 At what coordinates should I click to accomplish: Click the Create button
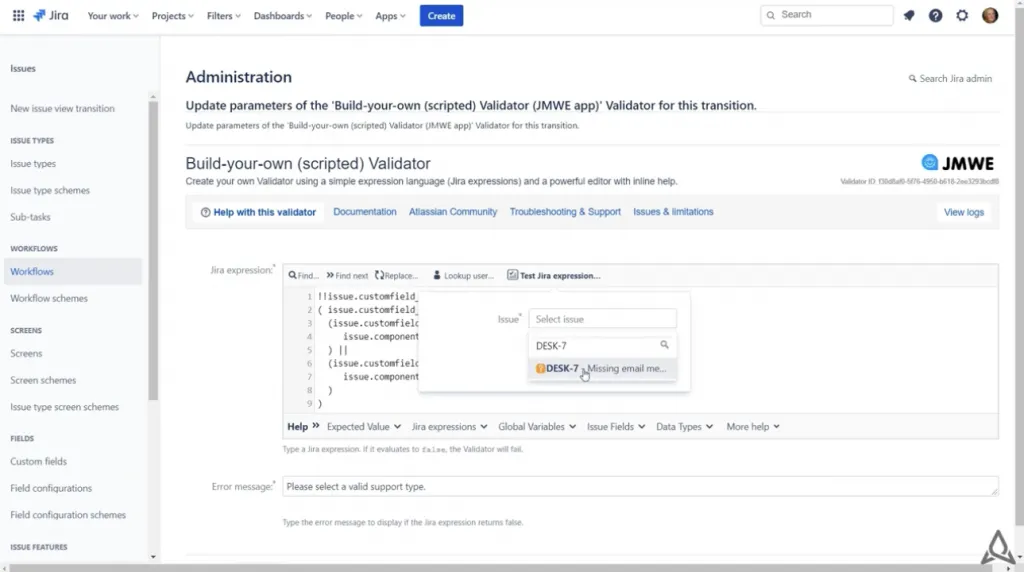point(441,16)
